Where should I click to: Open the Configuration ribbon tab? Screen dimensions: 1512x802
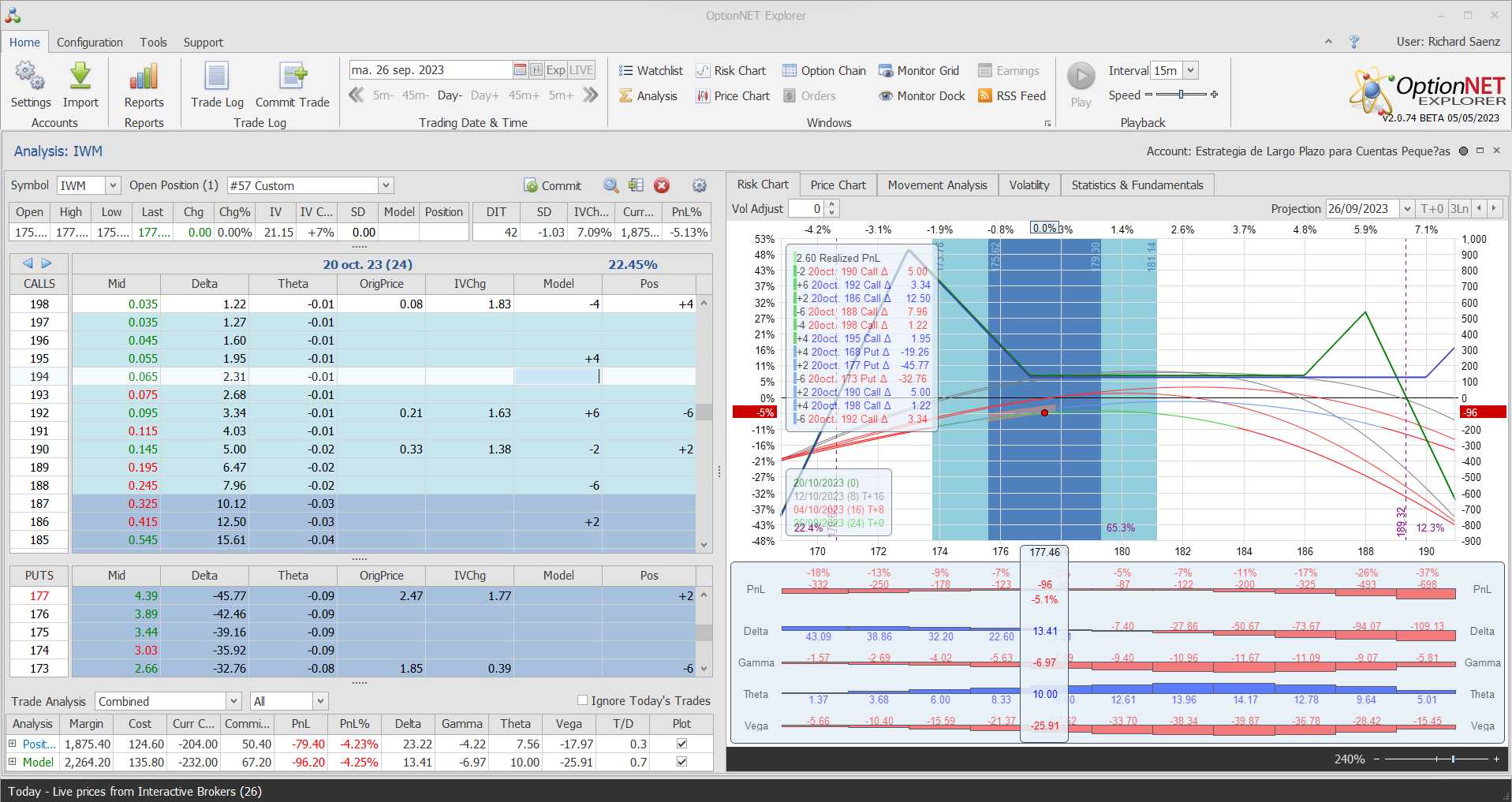pos(90,43)
